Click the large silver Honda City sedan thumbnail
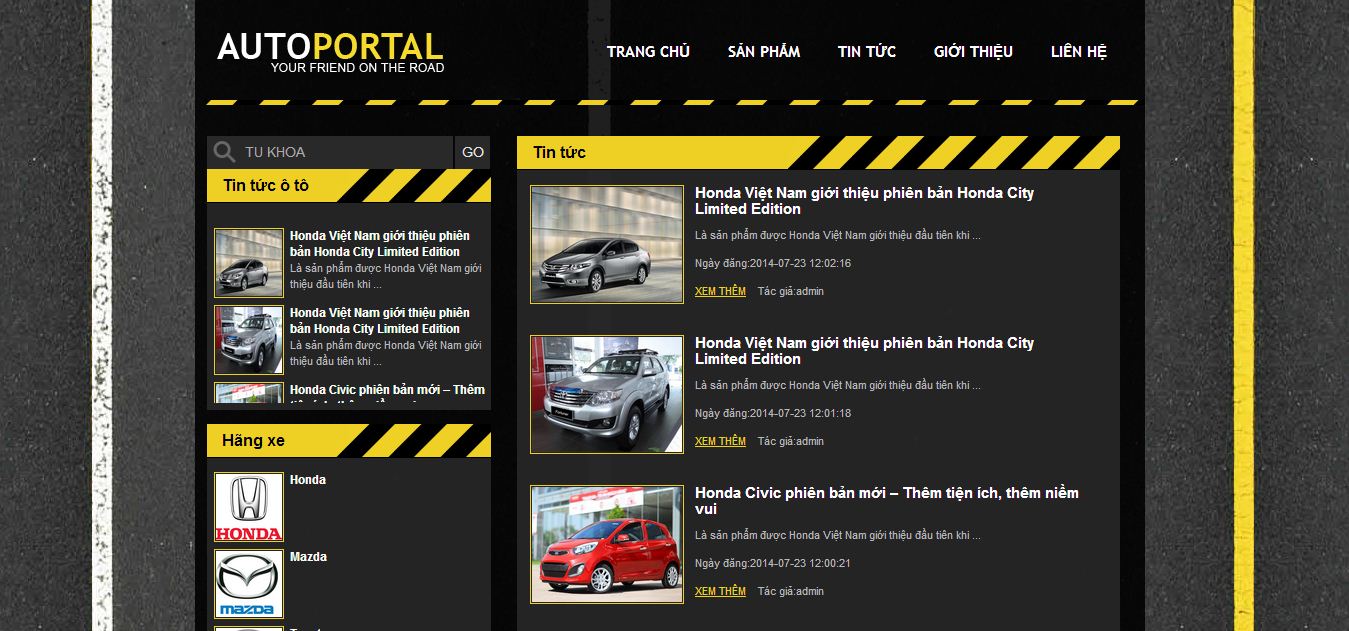The height and width of the screenshot is (631, 1349). point(607,244)
